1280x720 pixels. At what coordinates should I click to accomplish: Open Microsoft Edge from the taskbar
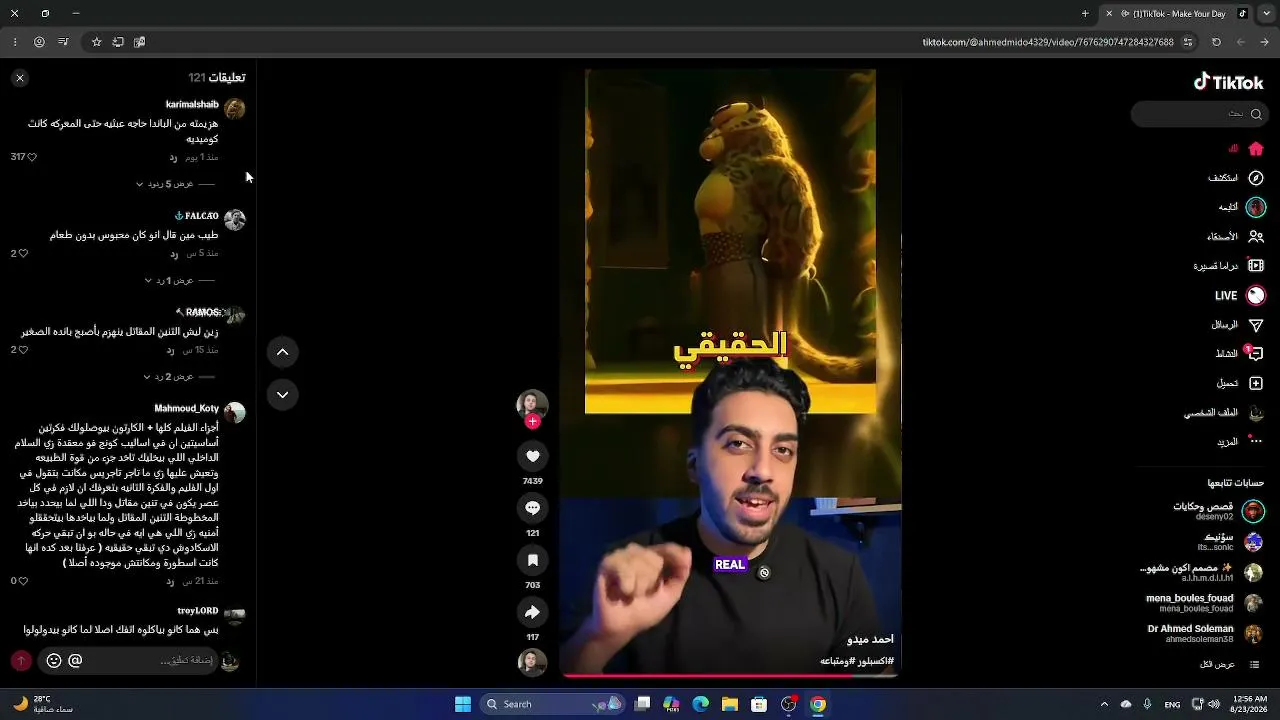pos(701,704)
